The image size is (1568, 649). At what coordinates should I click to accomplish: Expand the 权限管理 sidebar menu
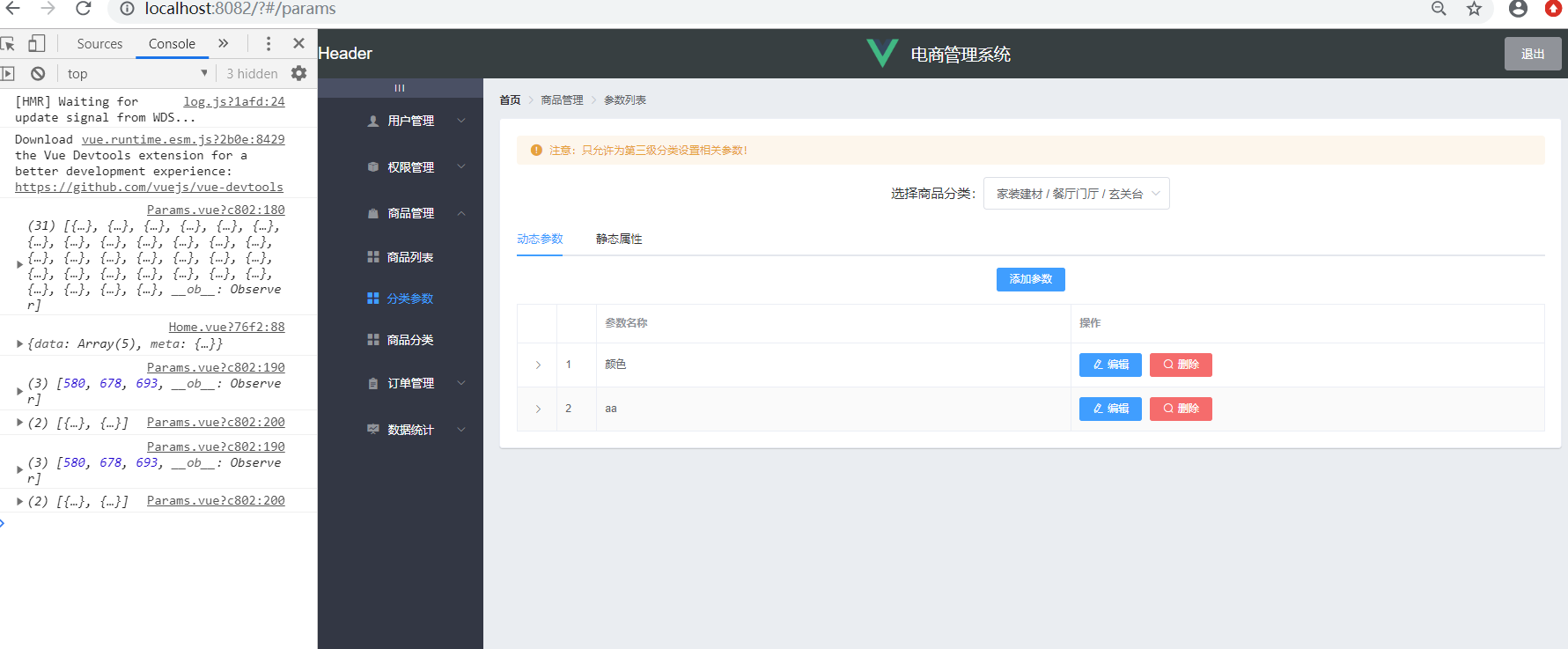point(401,166)
